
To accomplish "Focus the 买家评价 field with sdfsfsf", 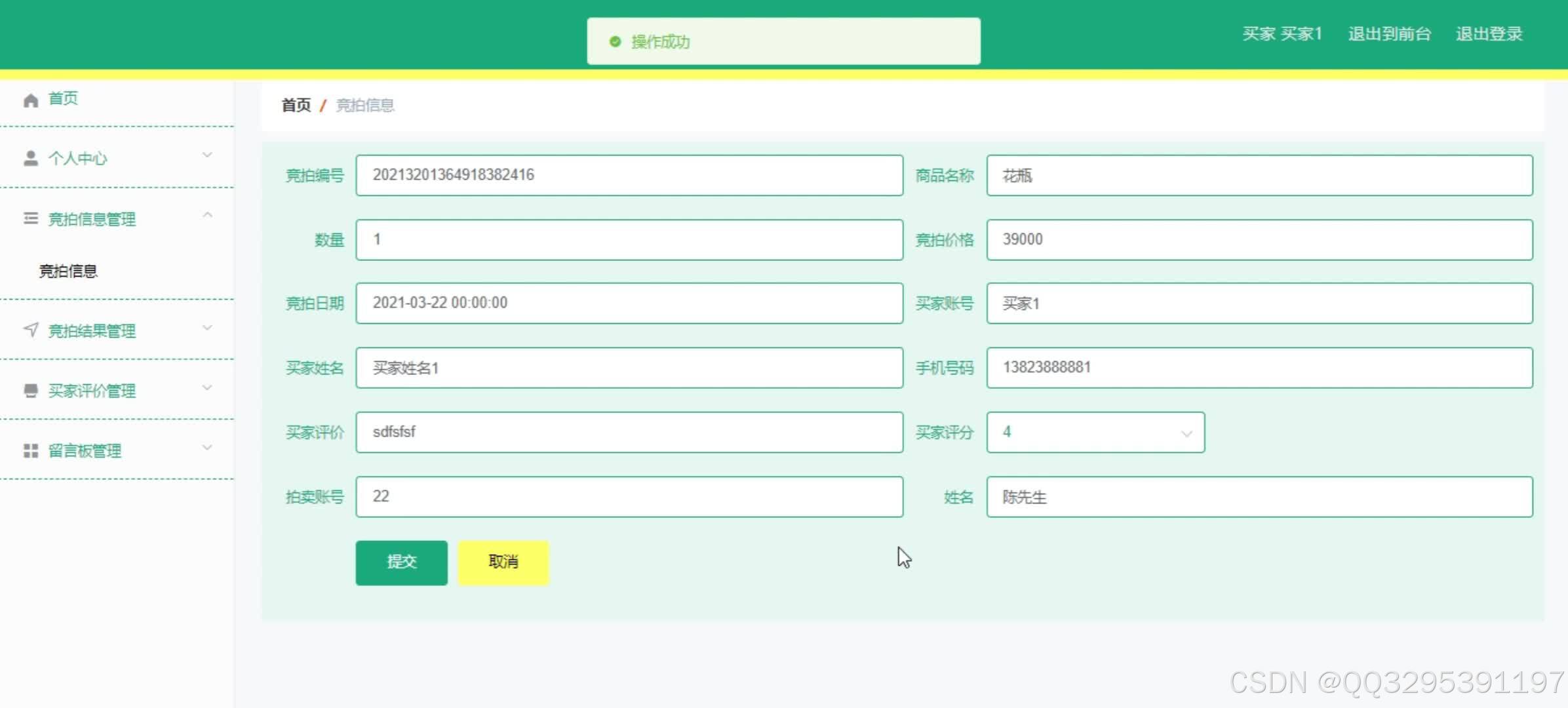I will tap(629, 432).
